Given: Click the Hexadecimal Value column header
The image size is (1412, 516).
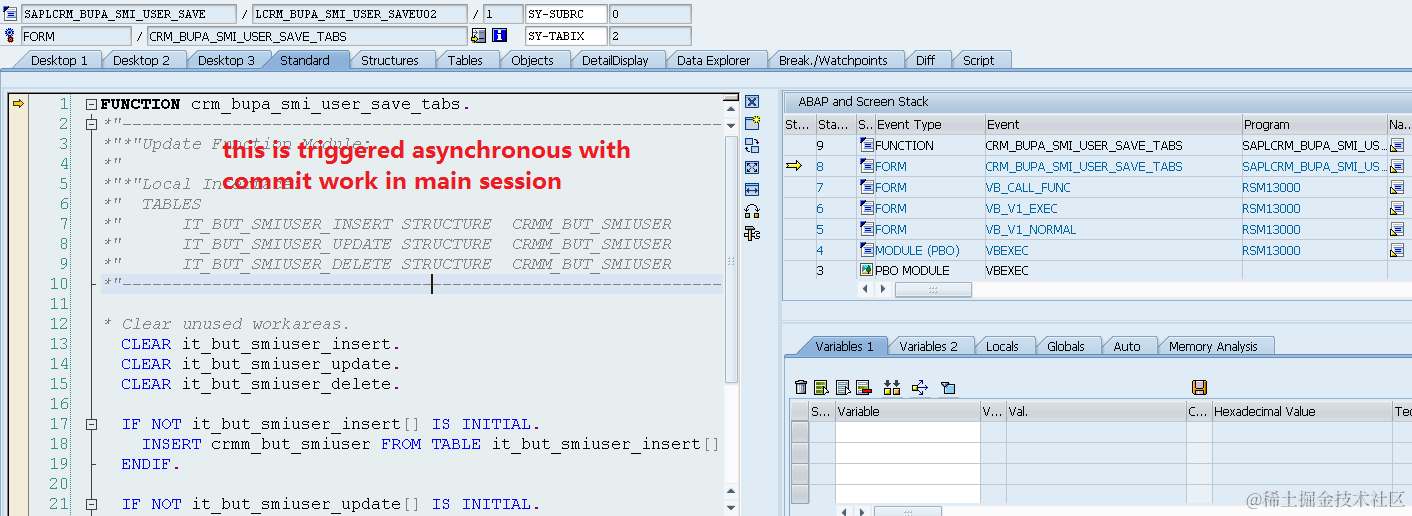Looking at the screenshot, I should click(x=1301, y=411).
